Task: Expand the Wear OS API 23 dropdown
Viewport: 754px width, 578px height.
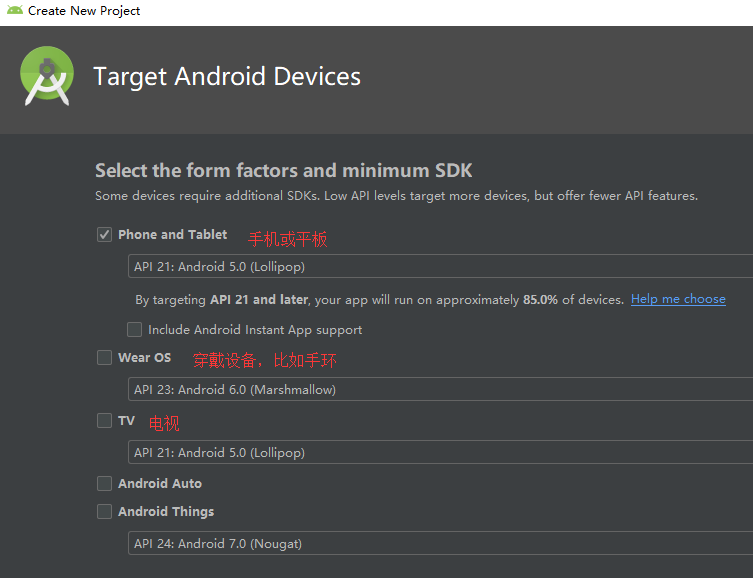Action: [x=440, y=390]
